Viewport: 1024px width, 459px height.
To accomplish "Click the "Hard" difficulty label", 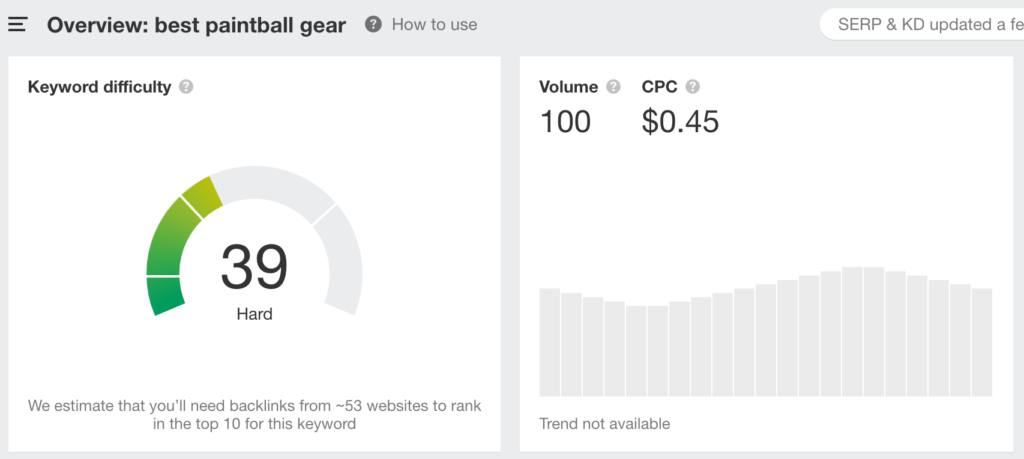I will coord(254,314).
